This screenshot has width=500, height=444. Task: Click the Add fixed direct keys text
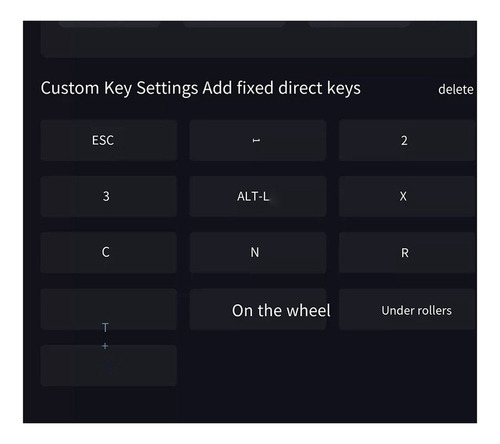282,88
